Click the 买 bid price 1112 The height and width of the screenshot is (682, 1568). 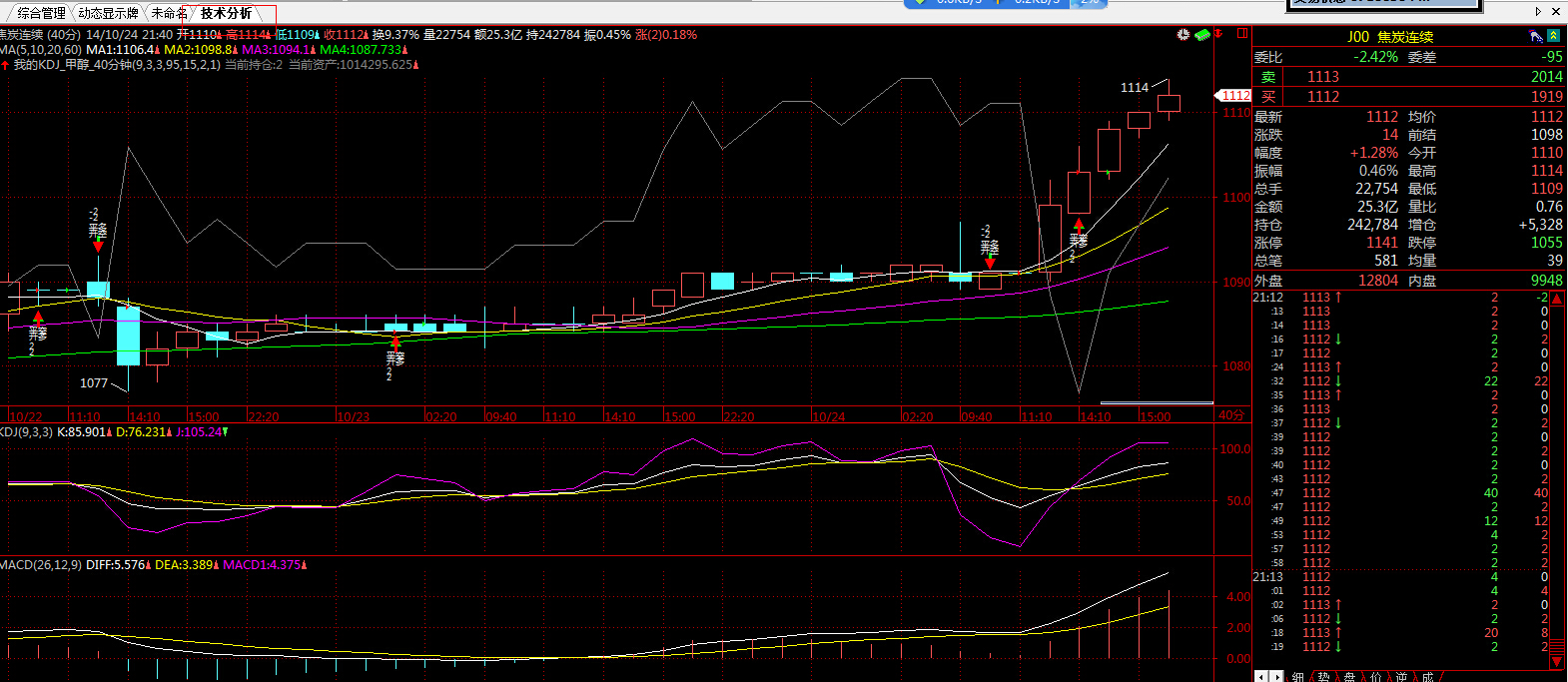[x=1323, y=97]
